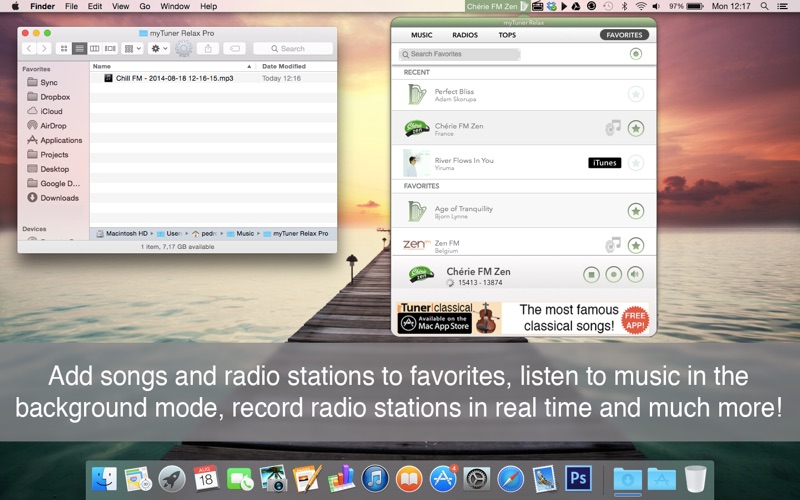Open Photoshop from the Dock
Viewport: 800px width, 500px height.
[578, 479]
